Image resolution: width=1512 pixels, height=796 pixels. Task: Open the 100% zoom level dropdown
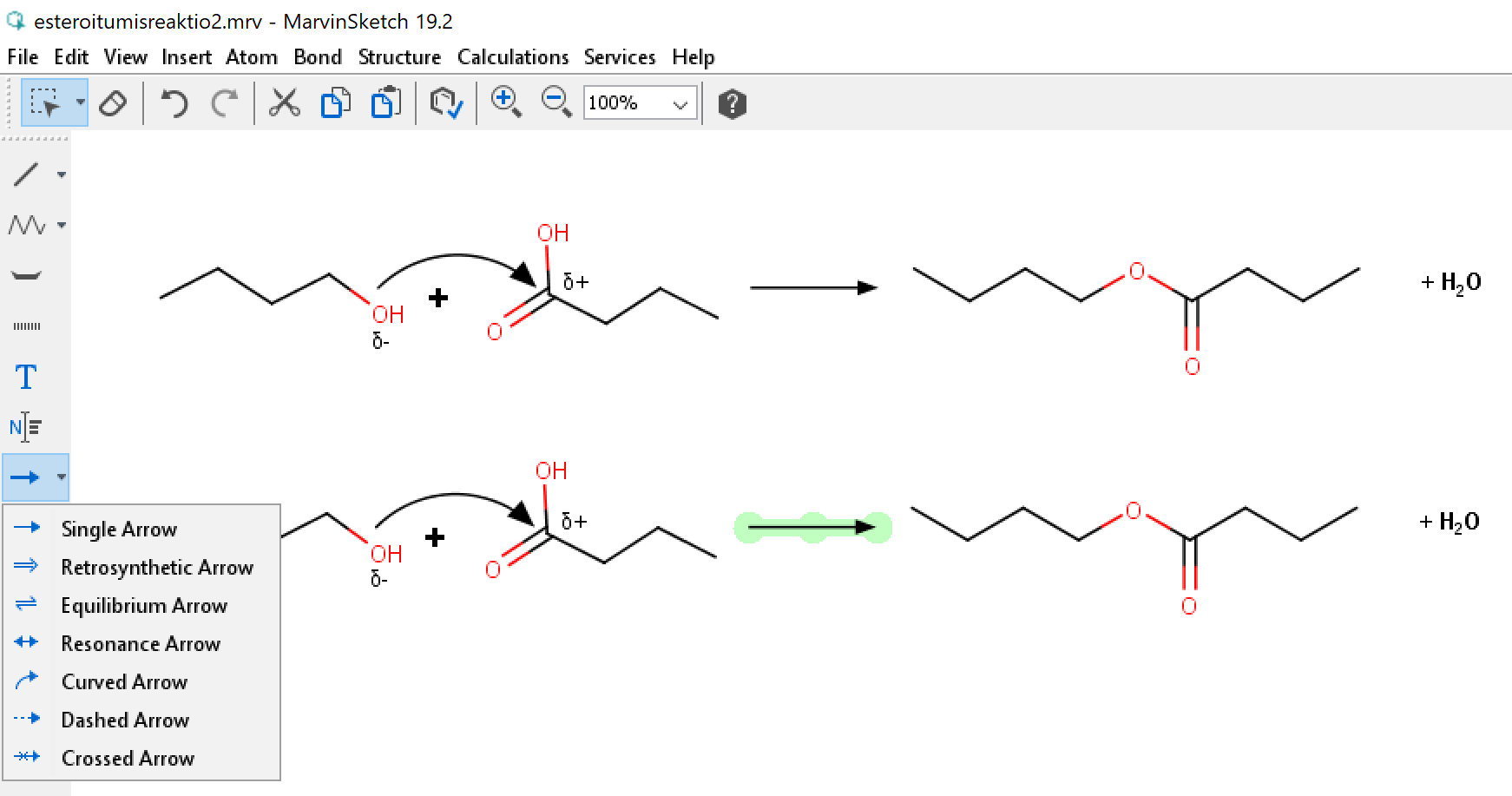pos(680,104)
